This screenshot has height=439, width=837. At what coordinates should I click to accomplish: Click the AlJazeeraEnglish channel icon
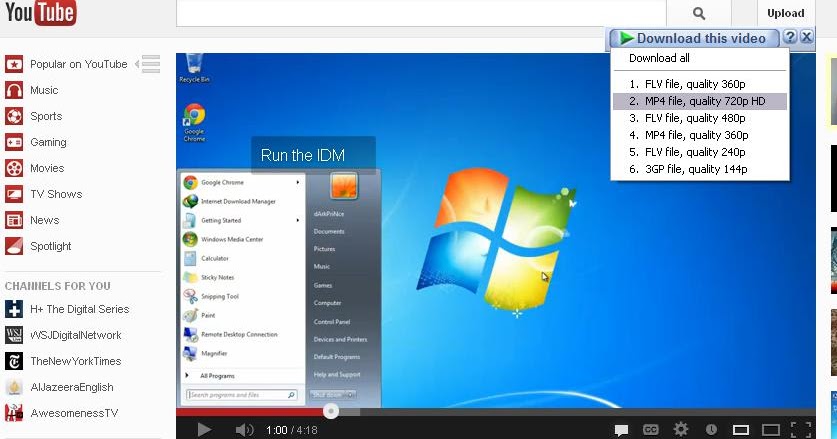[x=14, y=387]
